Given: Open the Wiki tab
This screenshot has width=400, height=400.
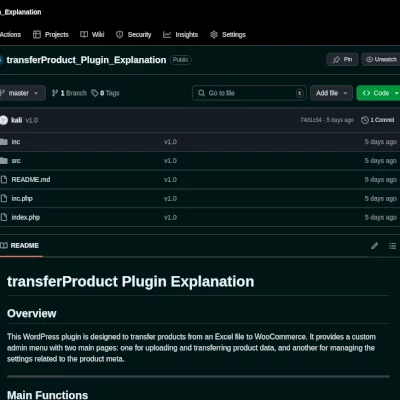Looking at the screenshot, I should 92,35.
